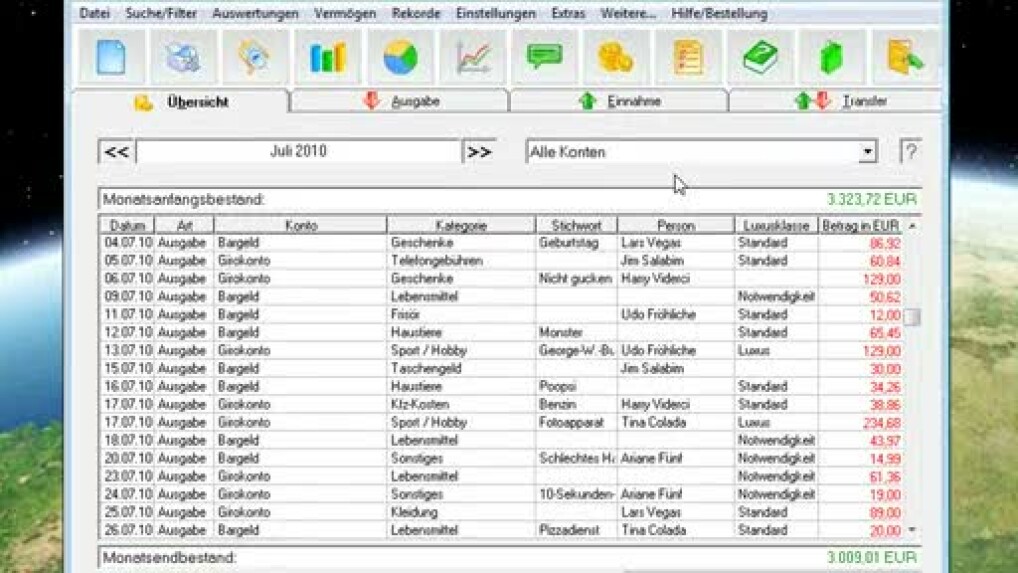Click the question mark help button
Screen dimensions: 1018x573
click(909, 152)
